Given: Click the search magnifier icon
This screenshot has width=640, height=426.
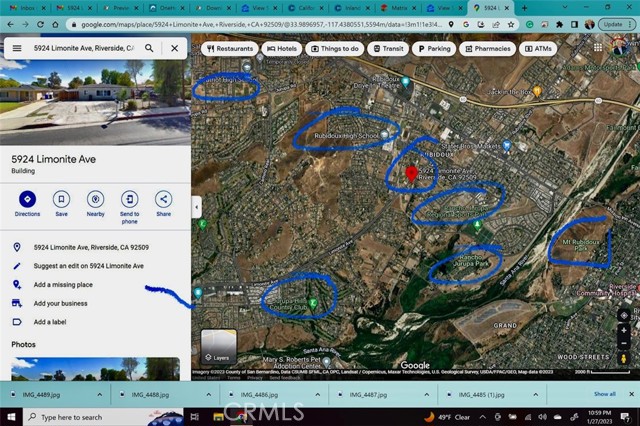Looking at the screenshot, I should (x=149, y=48).
